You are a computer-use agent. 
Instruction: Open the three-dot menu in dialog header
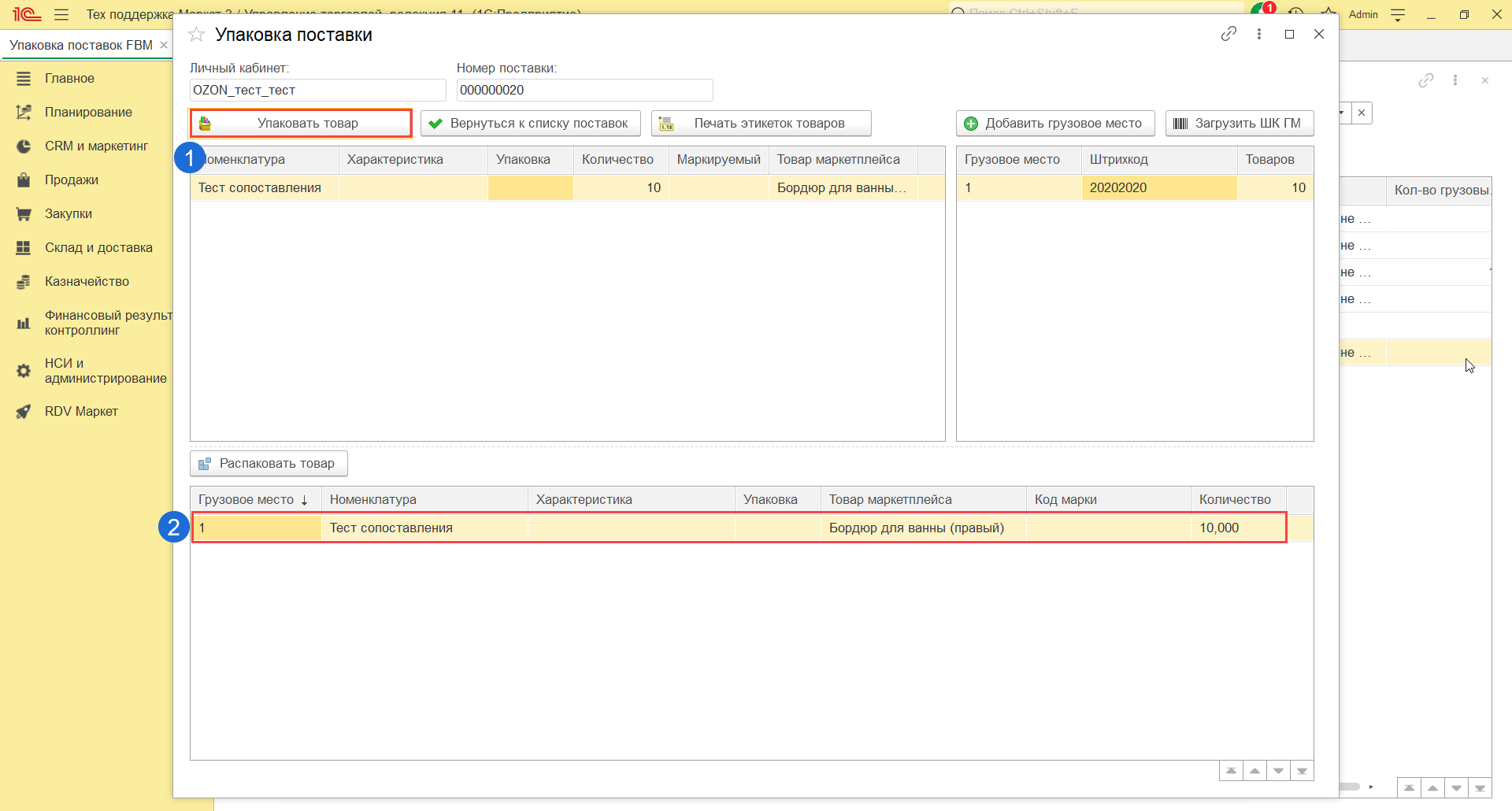1259,34
